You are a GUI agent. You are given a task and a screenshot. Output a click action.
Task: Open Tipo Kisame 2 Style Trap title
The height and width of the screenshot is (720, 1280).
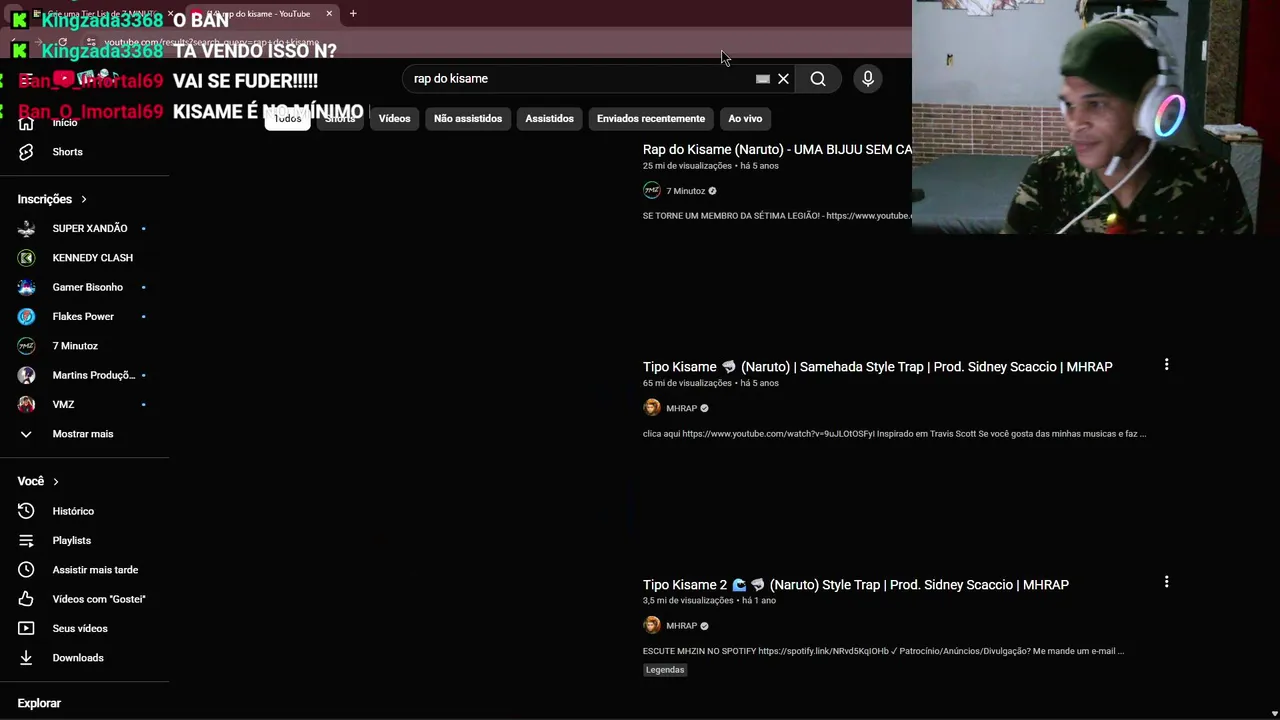[x=855, y=585]
